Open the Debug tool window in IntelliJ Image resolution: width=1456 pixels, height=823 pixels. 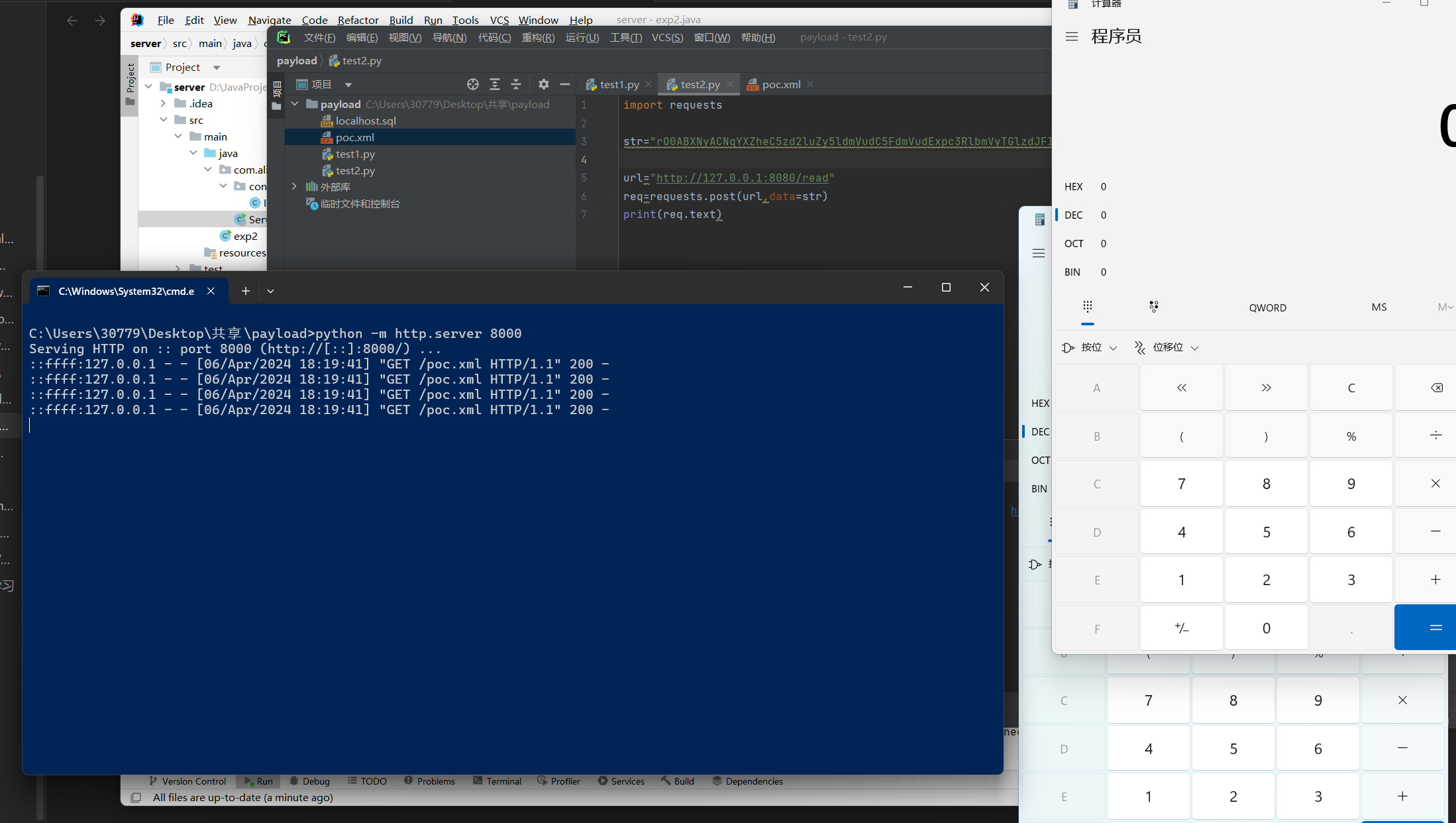pyautogui.click(x=309, y=781)
